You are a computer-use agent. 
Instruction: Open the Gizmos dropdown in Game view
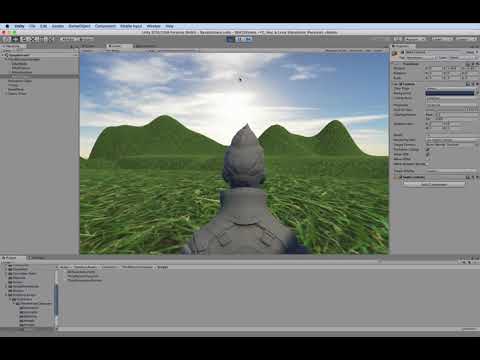(x=379, y=51)
